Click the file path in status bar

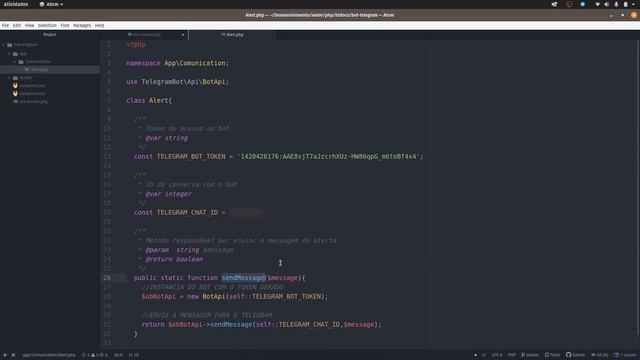point(49,355)
